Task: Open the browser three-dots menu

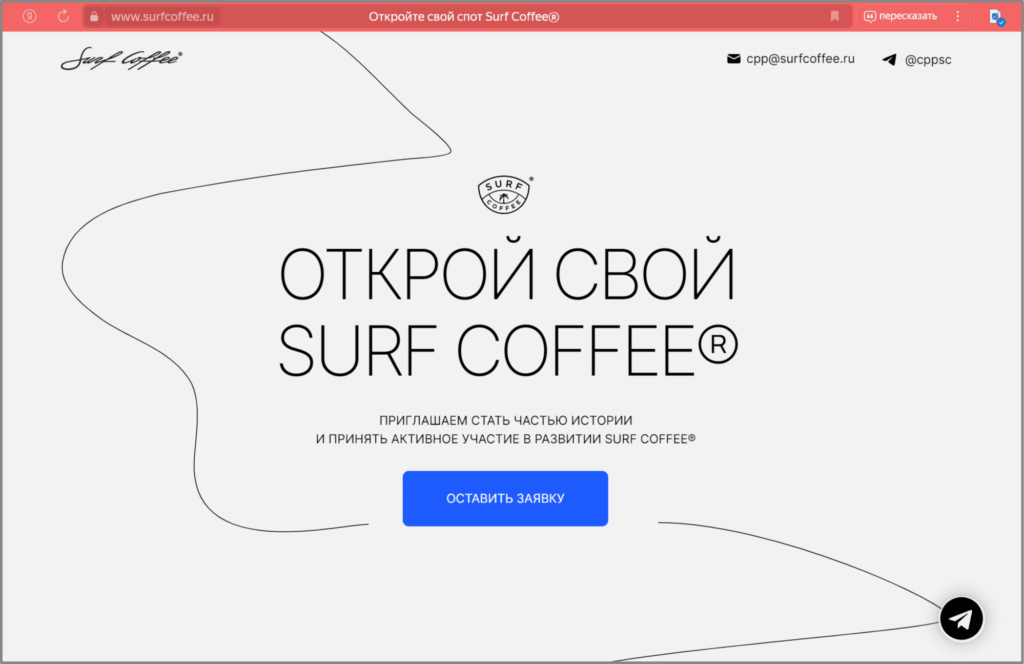Action: 958,16
